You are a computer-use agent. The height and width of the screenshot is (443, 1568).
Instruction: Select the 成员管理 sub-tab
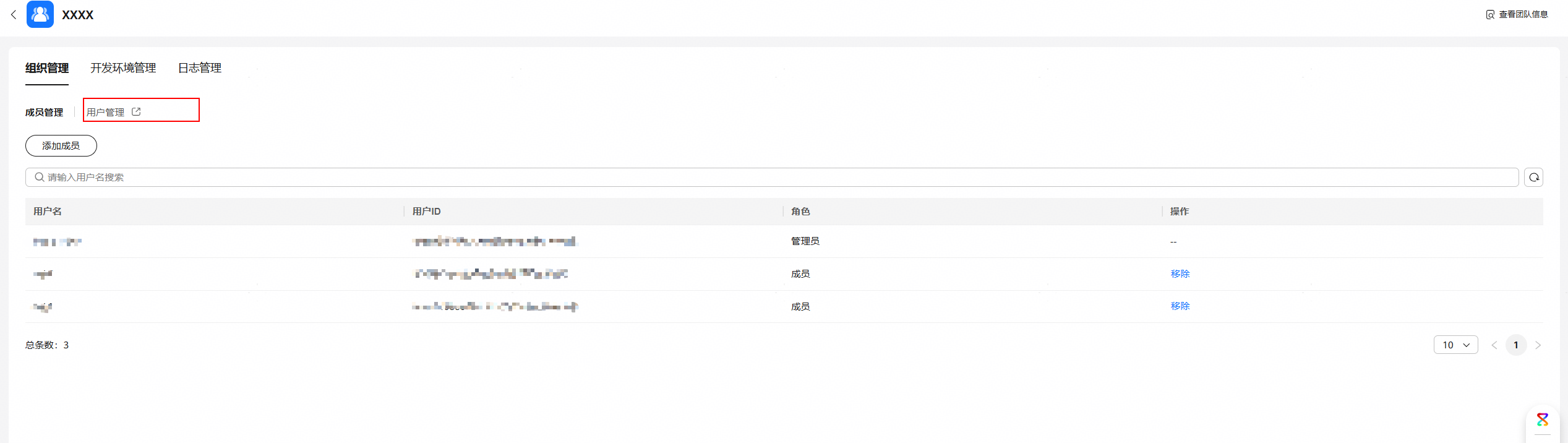(44, 112)
